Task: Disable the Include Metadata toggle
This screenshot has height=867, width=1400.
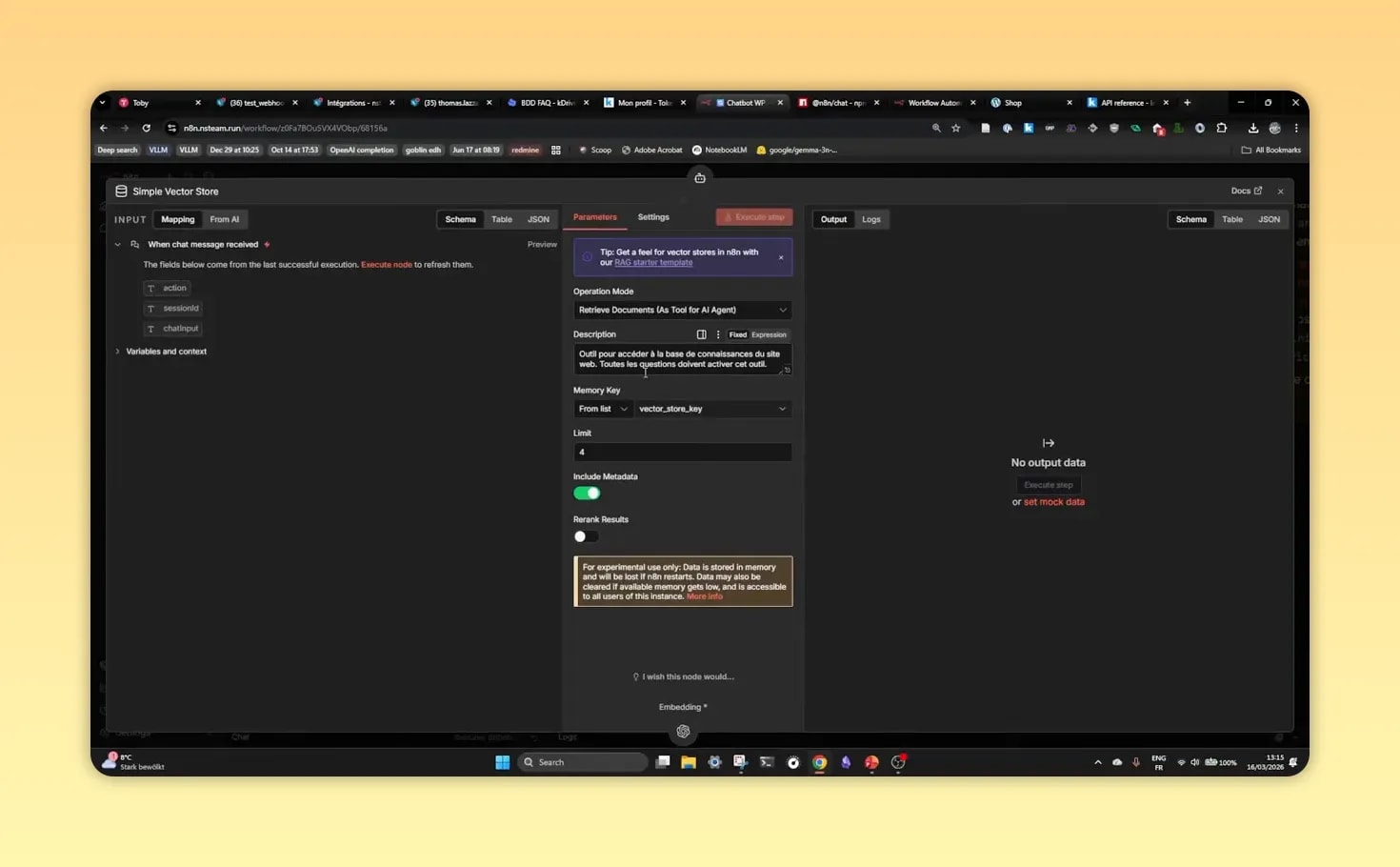Action: click(x=587, y=493)
